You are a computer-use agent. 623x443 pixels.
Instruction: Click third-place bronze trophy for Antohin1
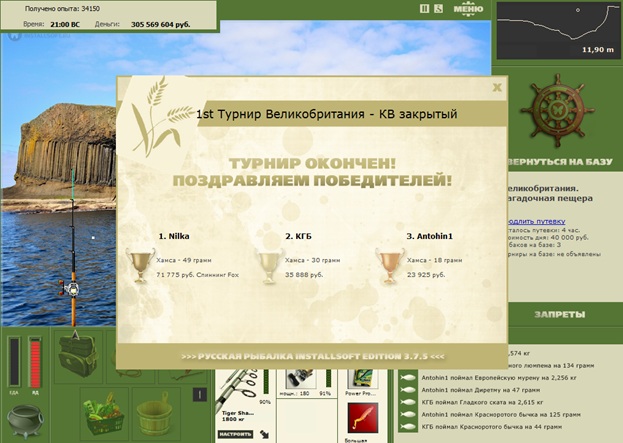tap(390, 266)
